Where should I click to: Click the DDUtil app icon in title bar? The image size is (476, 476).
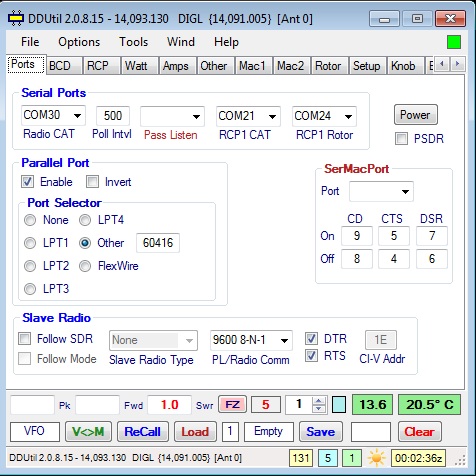click(x=16, y=19)
